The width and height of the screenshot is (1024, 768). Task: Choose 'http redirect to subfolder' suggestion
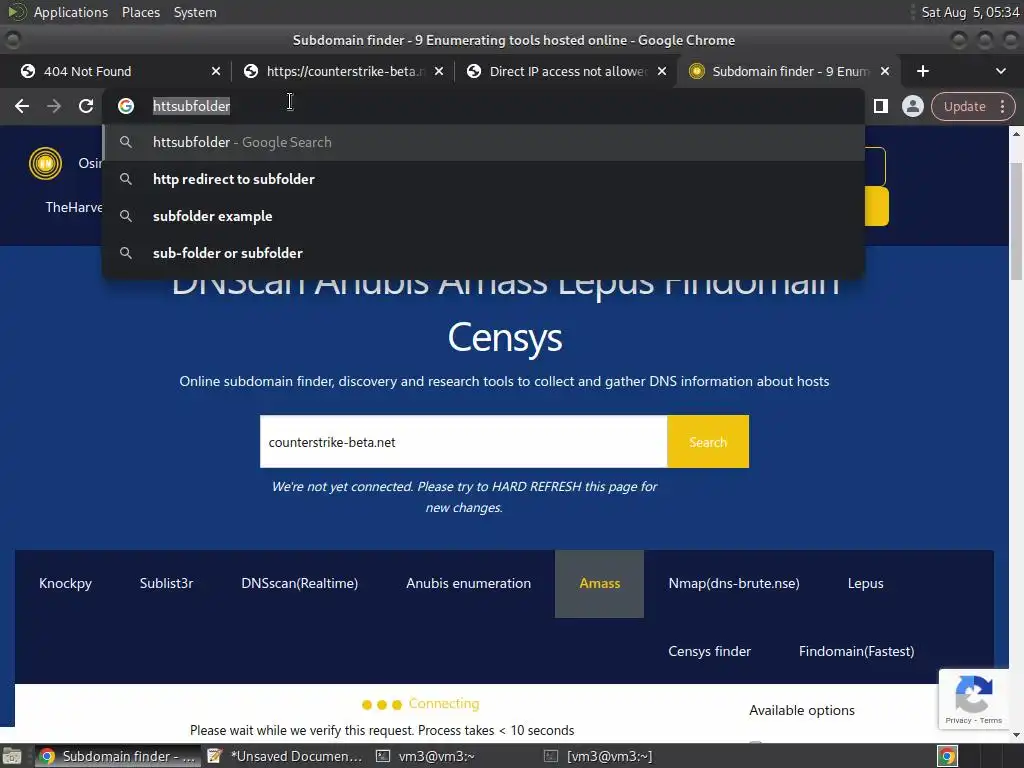point(484,179)
